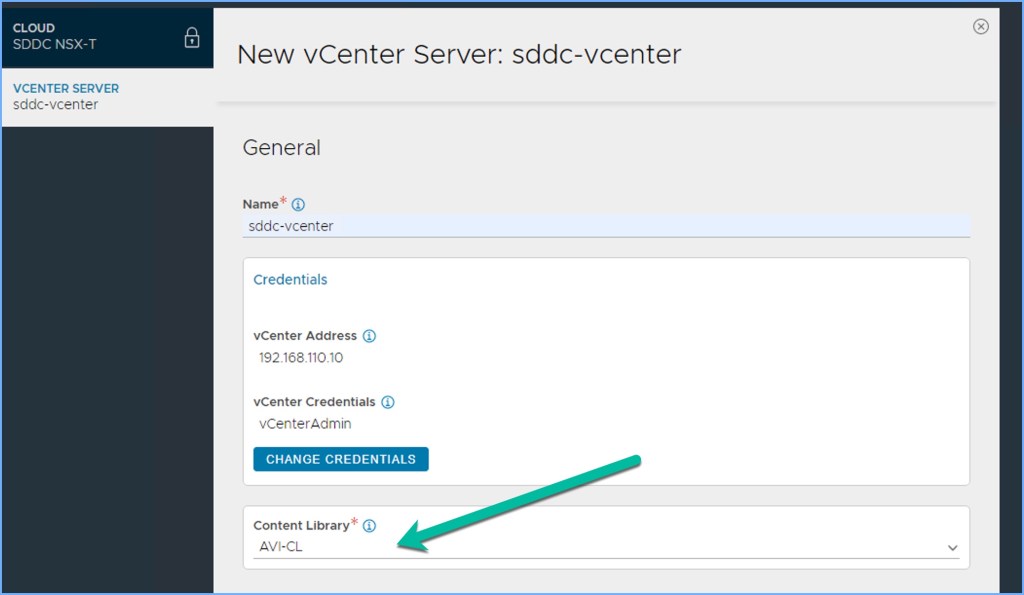Select the Cloud SDDC NSX-T sidebar item
1024x595 pixels.
point(90,36)
